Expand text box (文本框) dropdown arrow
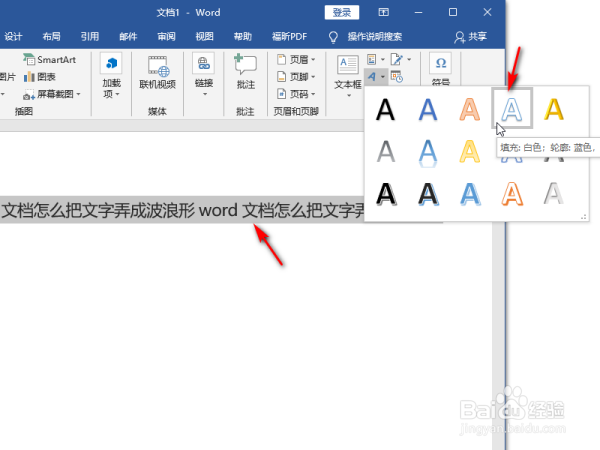600x450 pixels. [349, 96]
